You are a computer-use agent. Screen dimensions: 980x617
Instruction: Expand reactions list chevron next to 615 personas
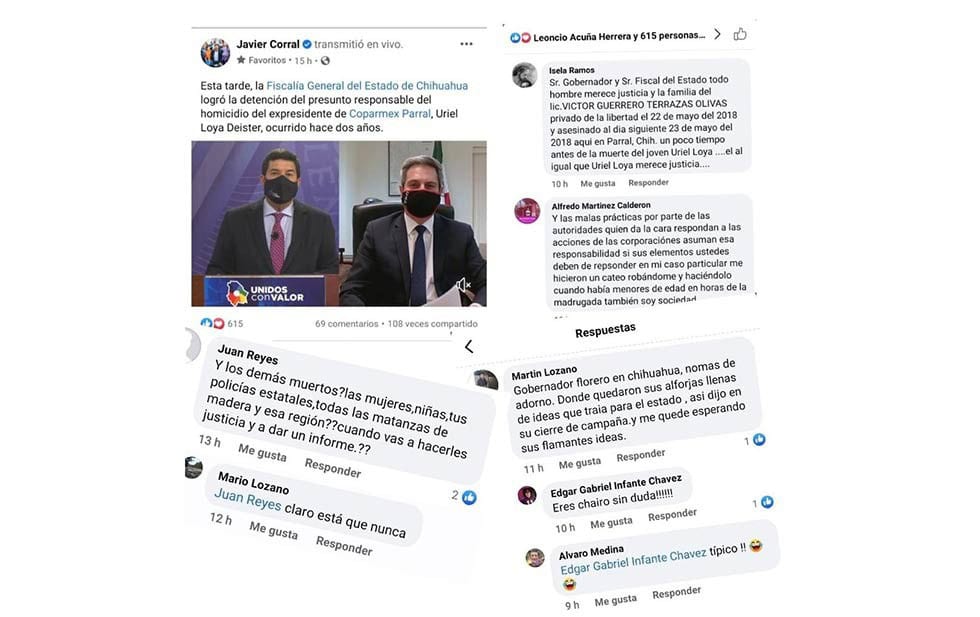coord(718,34)
